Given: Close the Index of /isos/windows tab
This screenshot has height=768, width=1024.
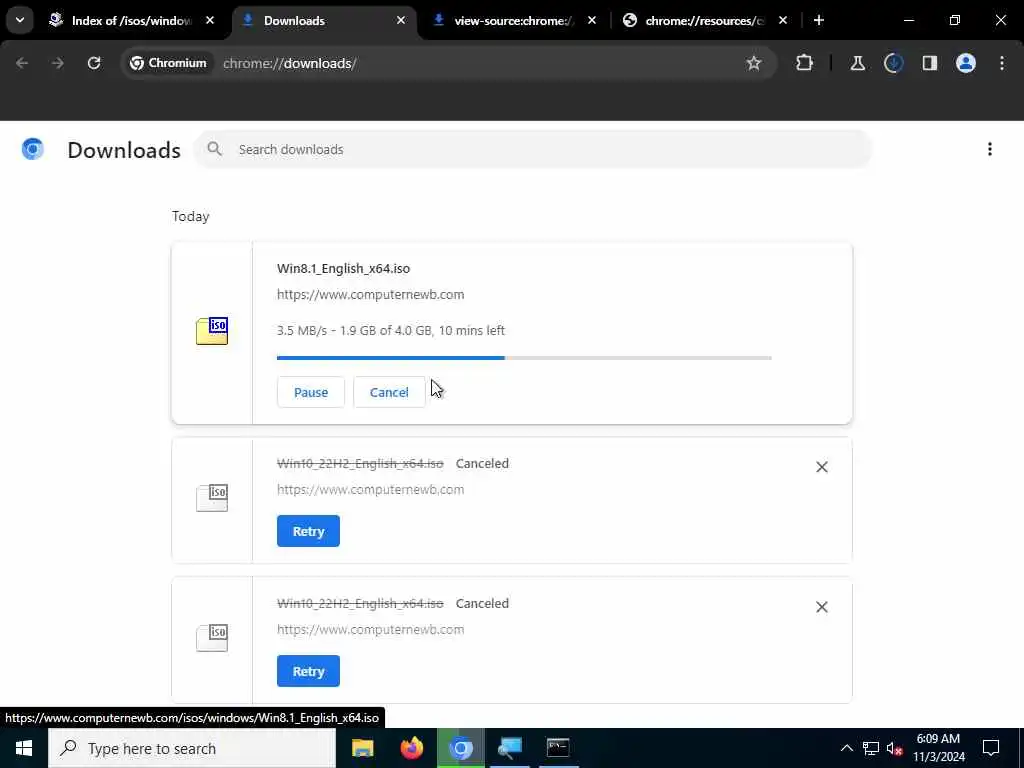Looking at the screenshot, I should (210, 20).
